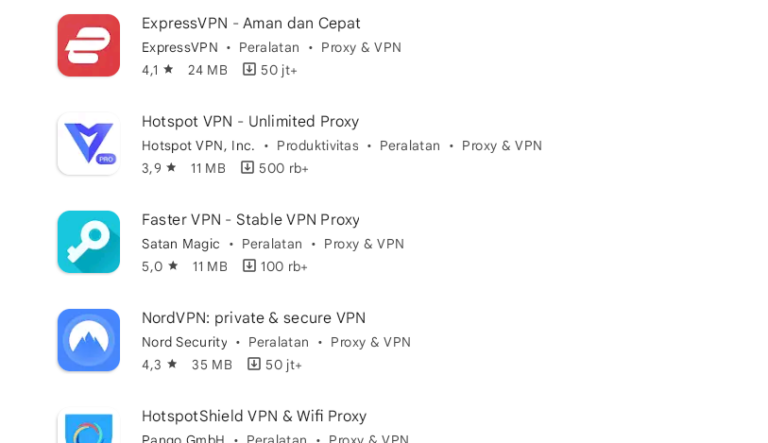Click the Hotspot VPN 500 rb+ download icon
The height and width of the screenshot is (443, 768).
247,168
